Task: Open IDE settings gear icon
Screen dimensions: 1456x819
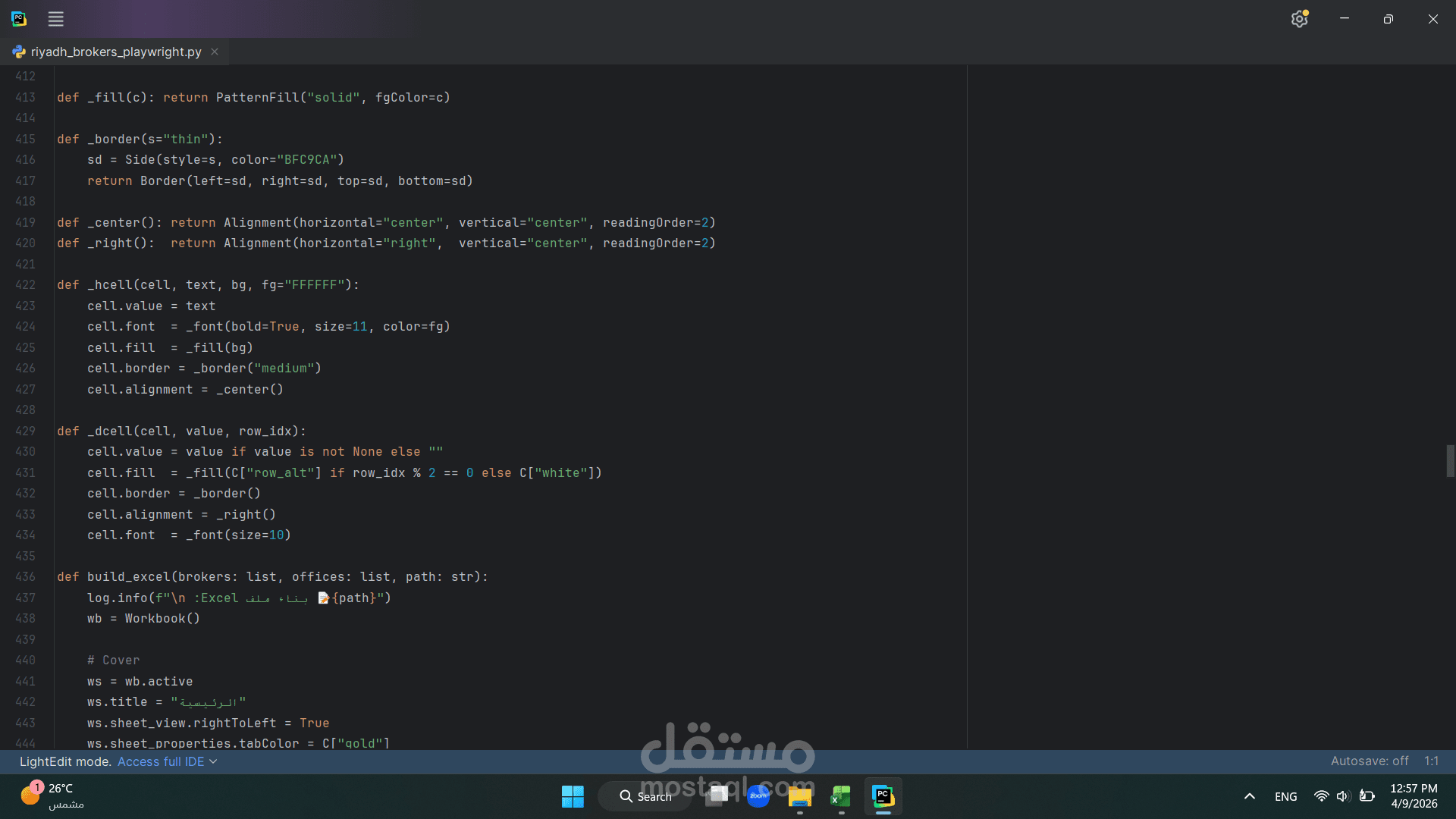Action: (x=1299, y=19)
